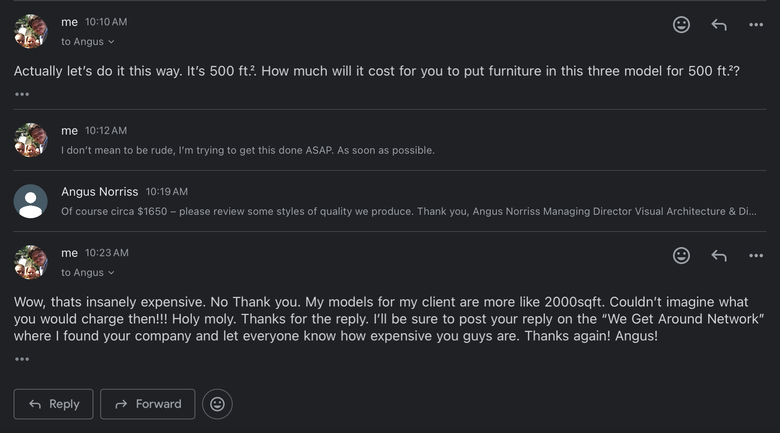Click reply arrow on the 10:23 AM message

[719, 255]
